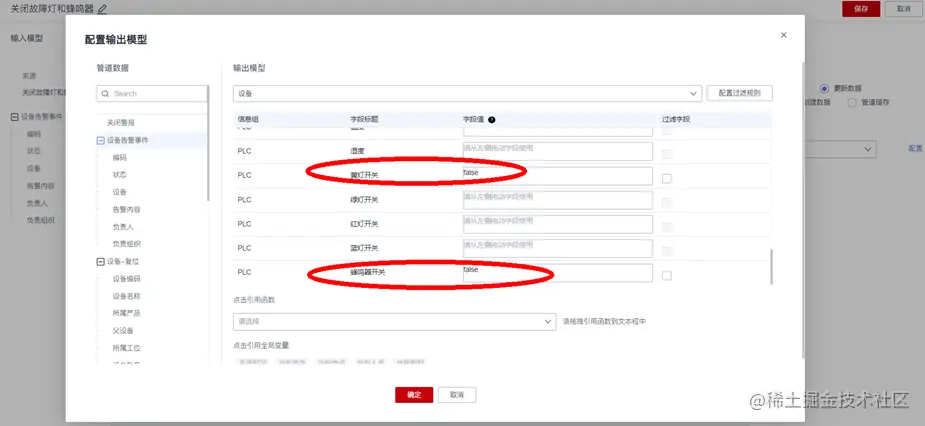This screenshot has height=426, width=925.
Task: Click the 字段值 input containing false for 蜂鸣器开关
Action: [x=557, y=273]
